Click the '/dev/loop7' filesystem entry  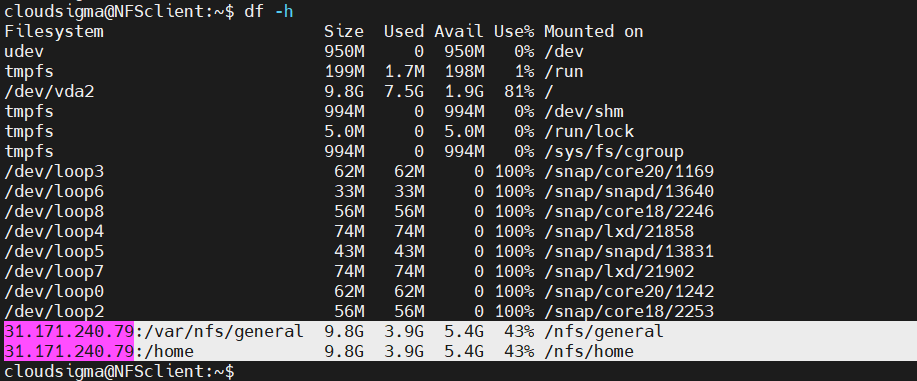pyautogui.click(x=54, y=271)
